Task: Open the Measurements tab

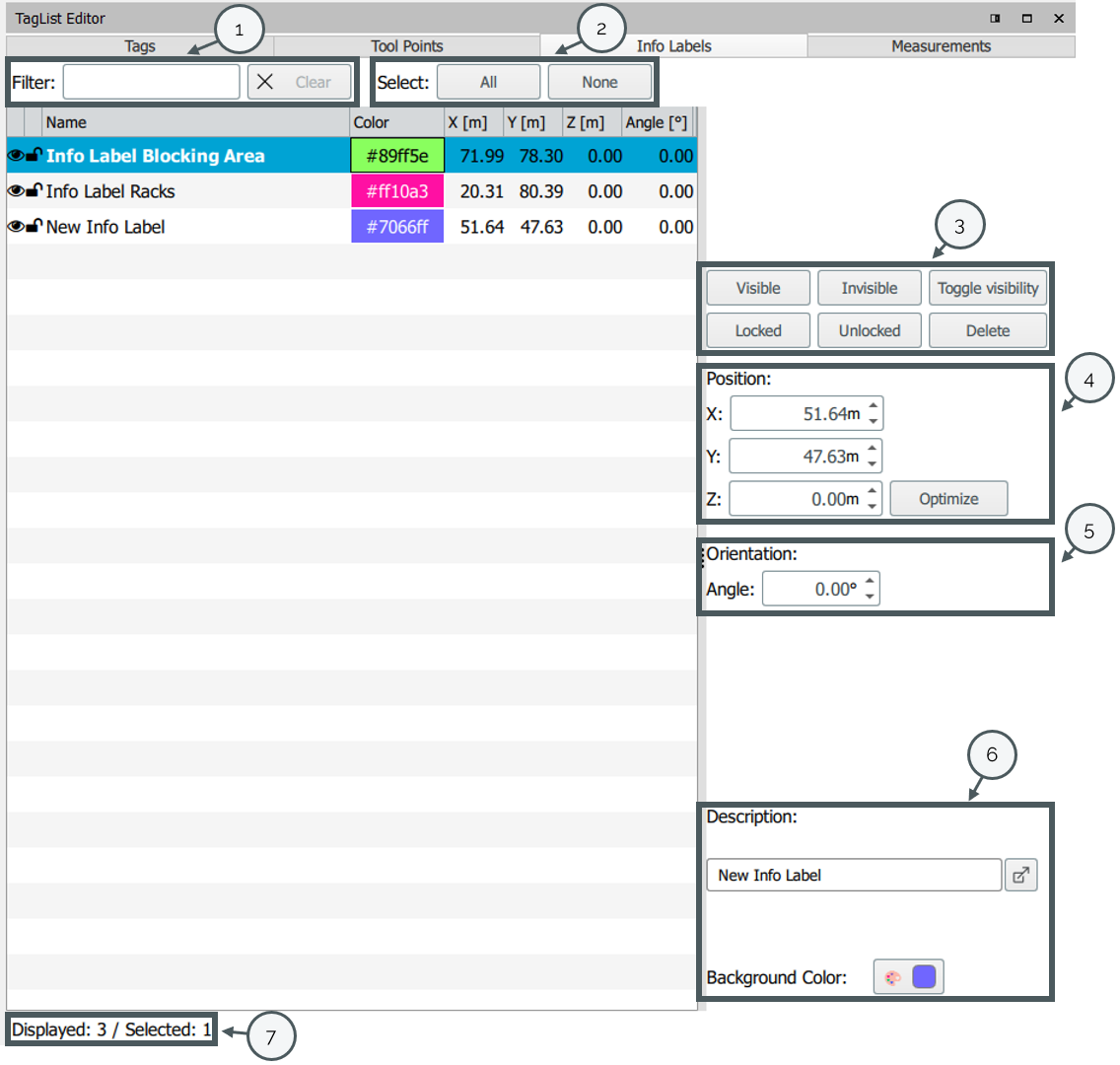Action: tap(941, 46)
